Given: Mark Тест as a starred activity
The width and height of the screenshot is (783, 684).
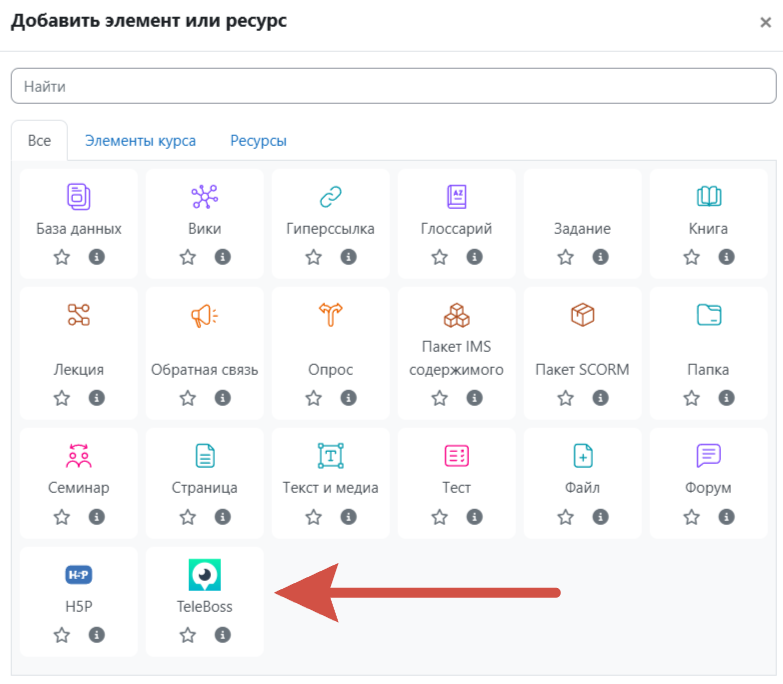Looking at the screenshot, I should (x=440, y=517).
